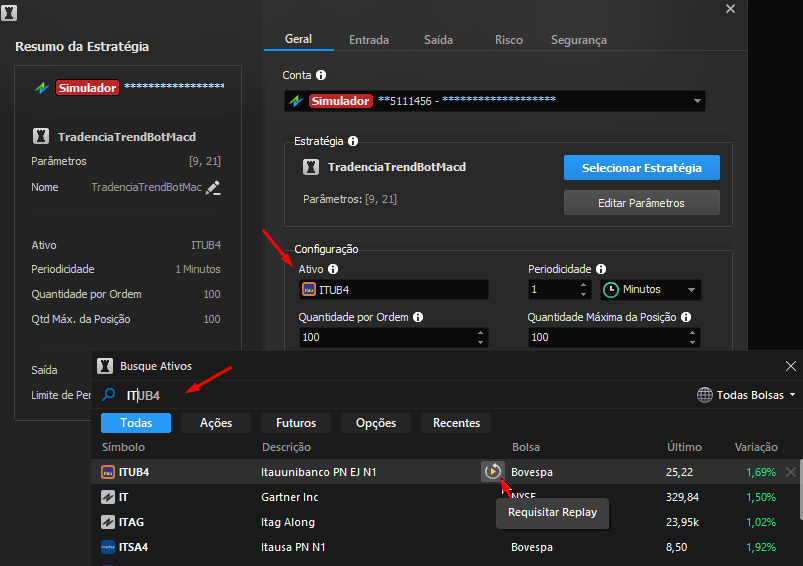Click the rook icon in Busque Ativos title
803x566 pixels.
(105, 366)
